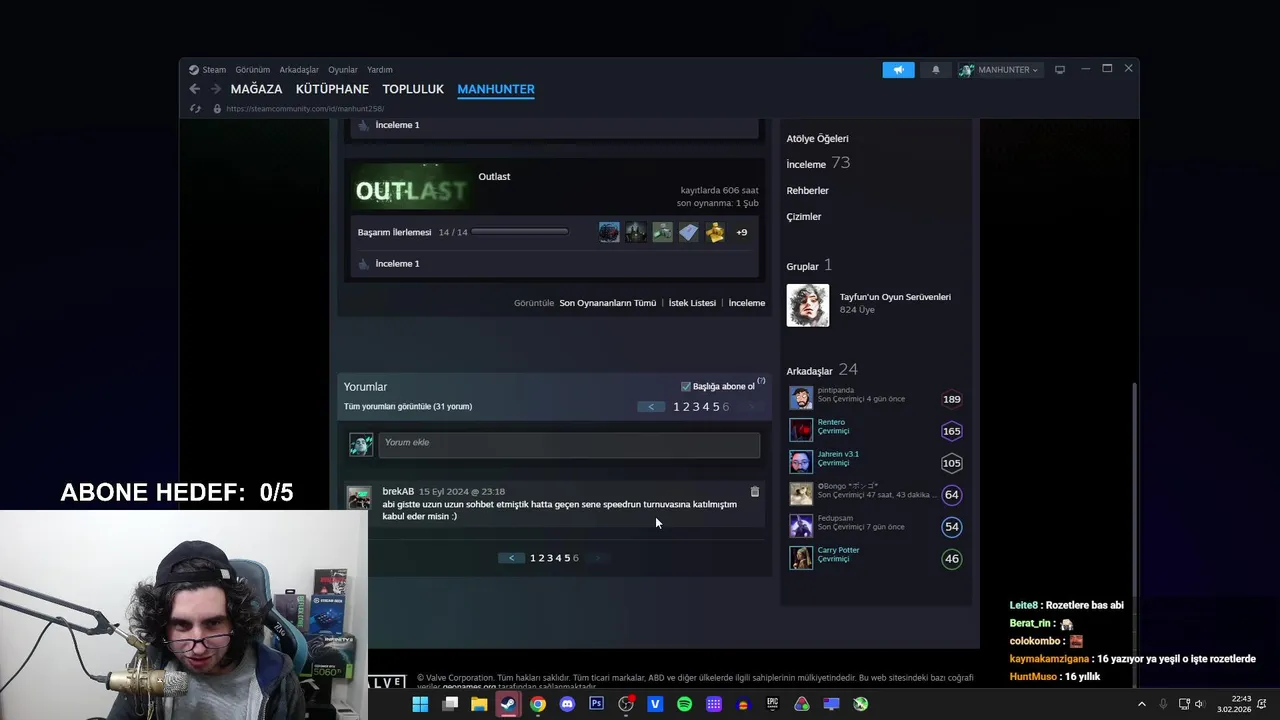The width and height of the screenshot is (1280, 720).
Task: Open the Arkadaşlar menu
Action: click(299, 70)
